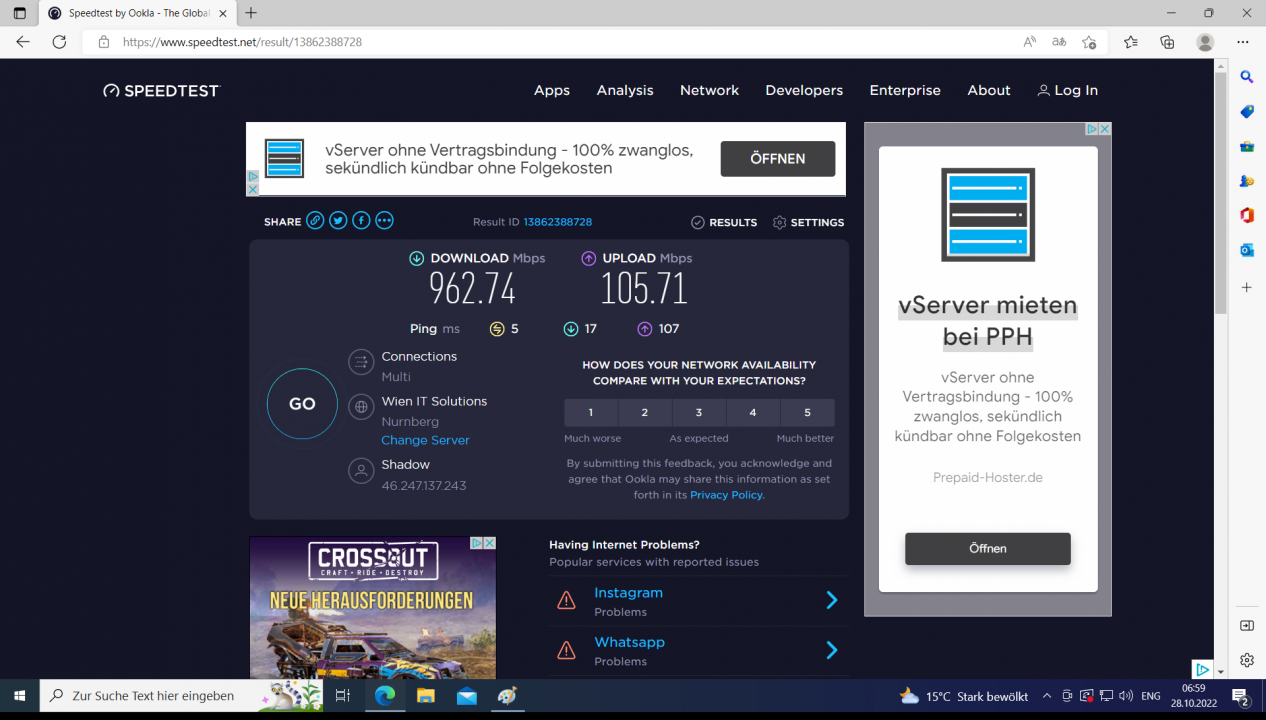
Task: Open Edge settings and more menu
Action: (x=1243, y=42)
